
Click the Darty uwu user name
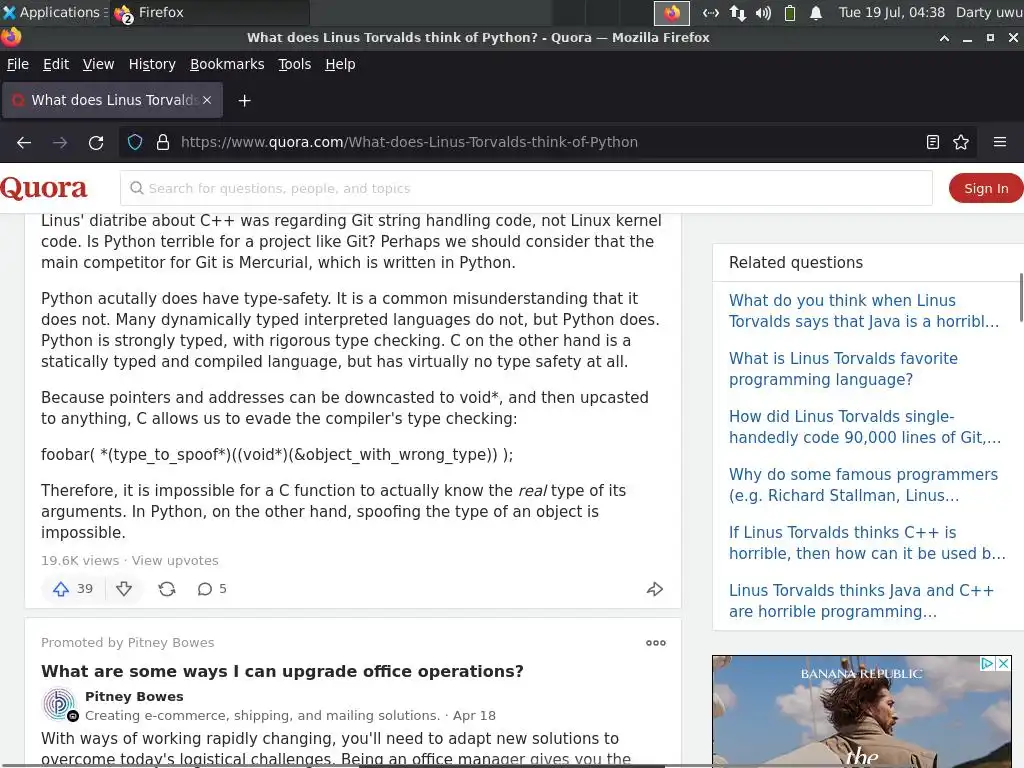click(989, 12)
